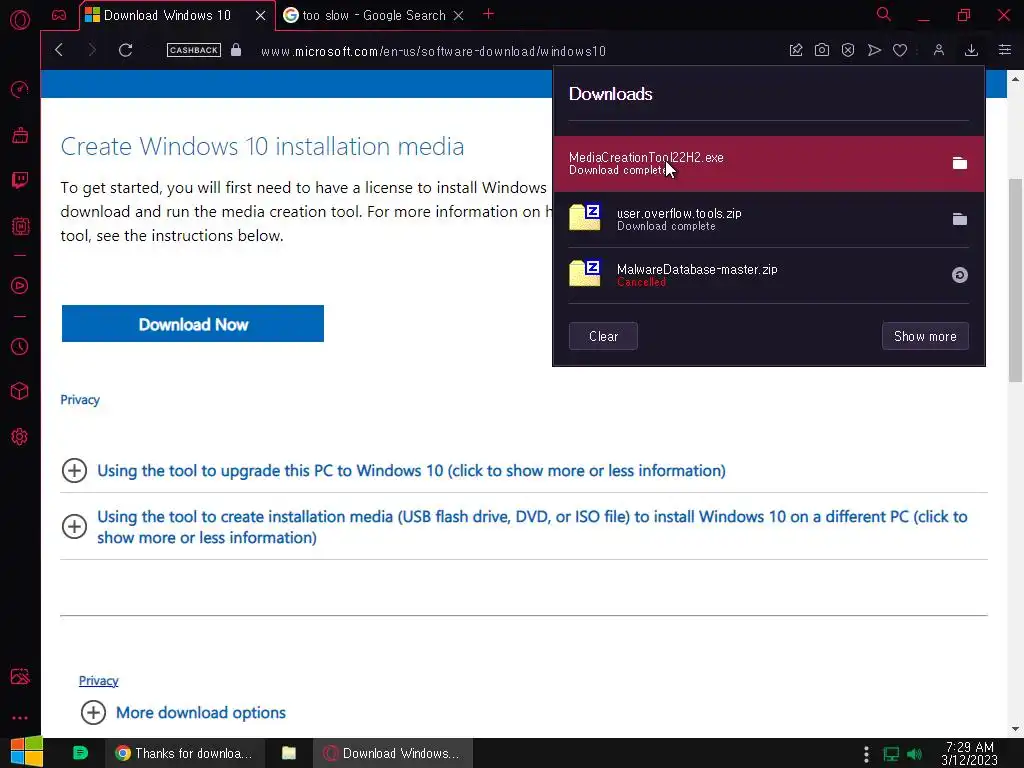Open ad blocker shield icon
1024x768 pixels.
pyautogui.click(x=848, y=50)
